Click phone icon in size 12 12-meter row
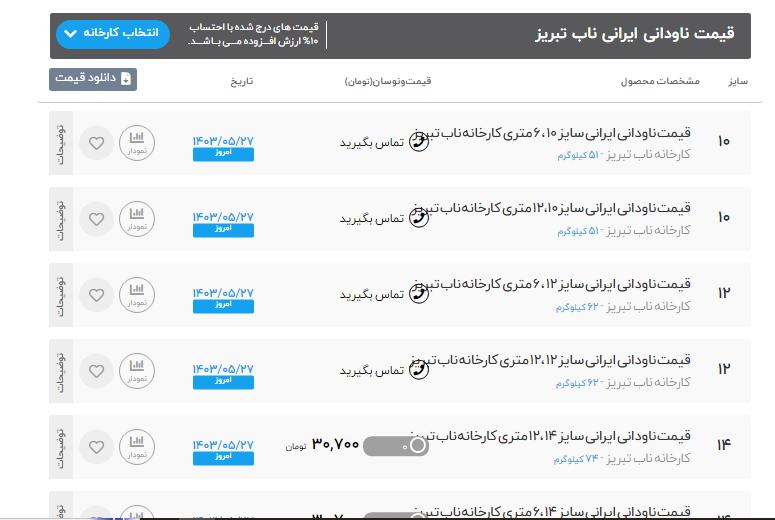The image size is (775, 520). point(419,370)
